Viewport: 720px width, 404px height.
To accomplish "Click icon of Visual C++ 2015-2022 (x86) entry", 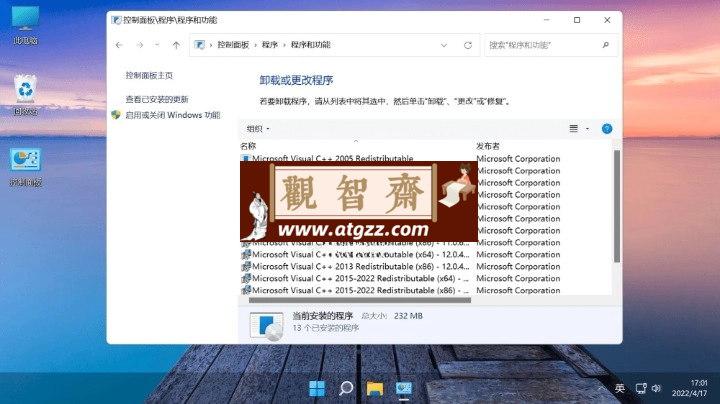I will tap(246, 290).
